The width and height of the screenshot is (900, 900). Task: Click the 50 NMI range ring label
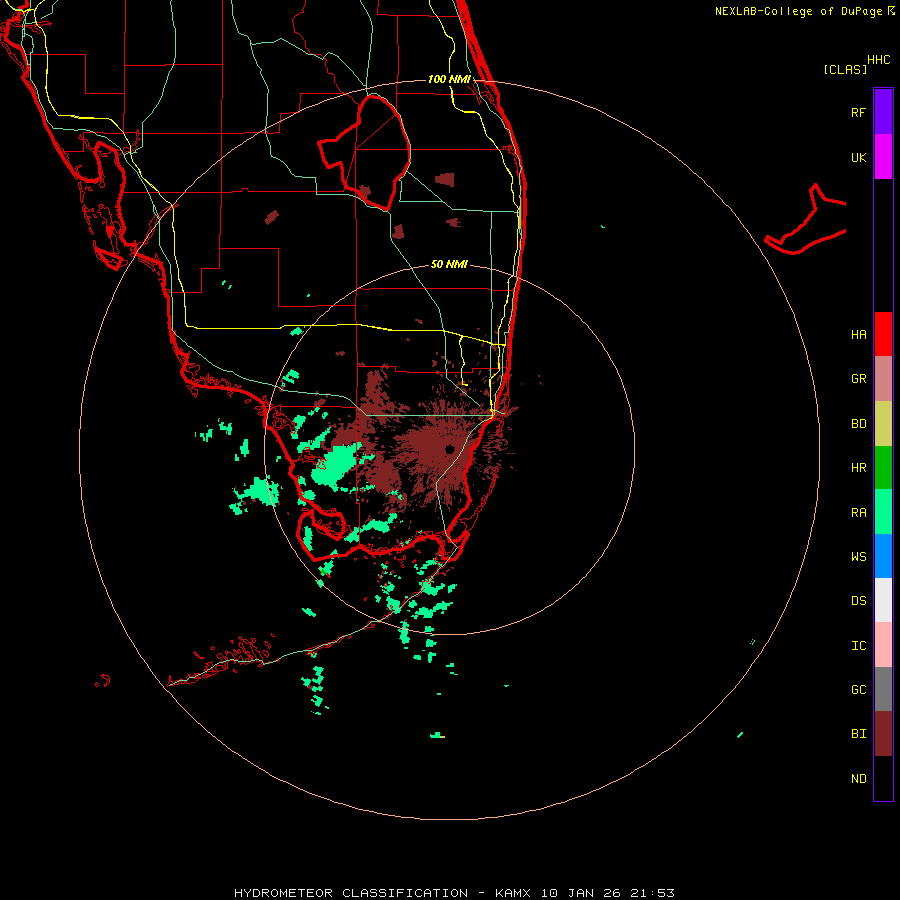[449, 264]
